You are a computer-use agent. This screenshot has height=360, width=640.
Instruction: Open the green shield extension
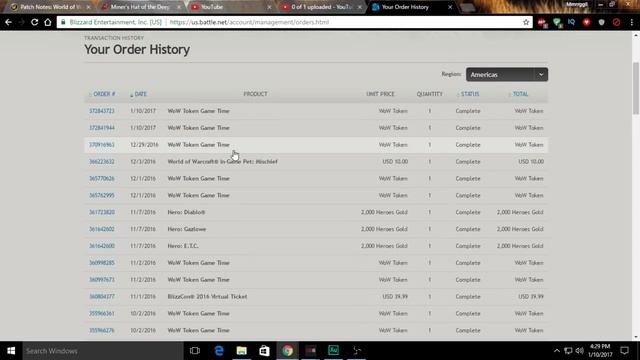(557, 23)
